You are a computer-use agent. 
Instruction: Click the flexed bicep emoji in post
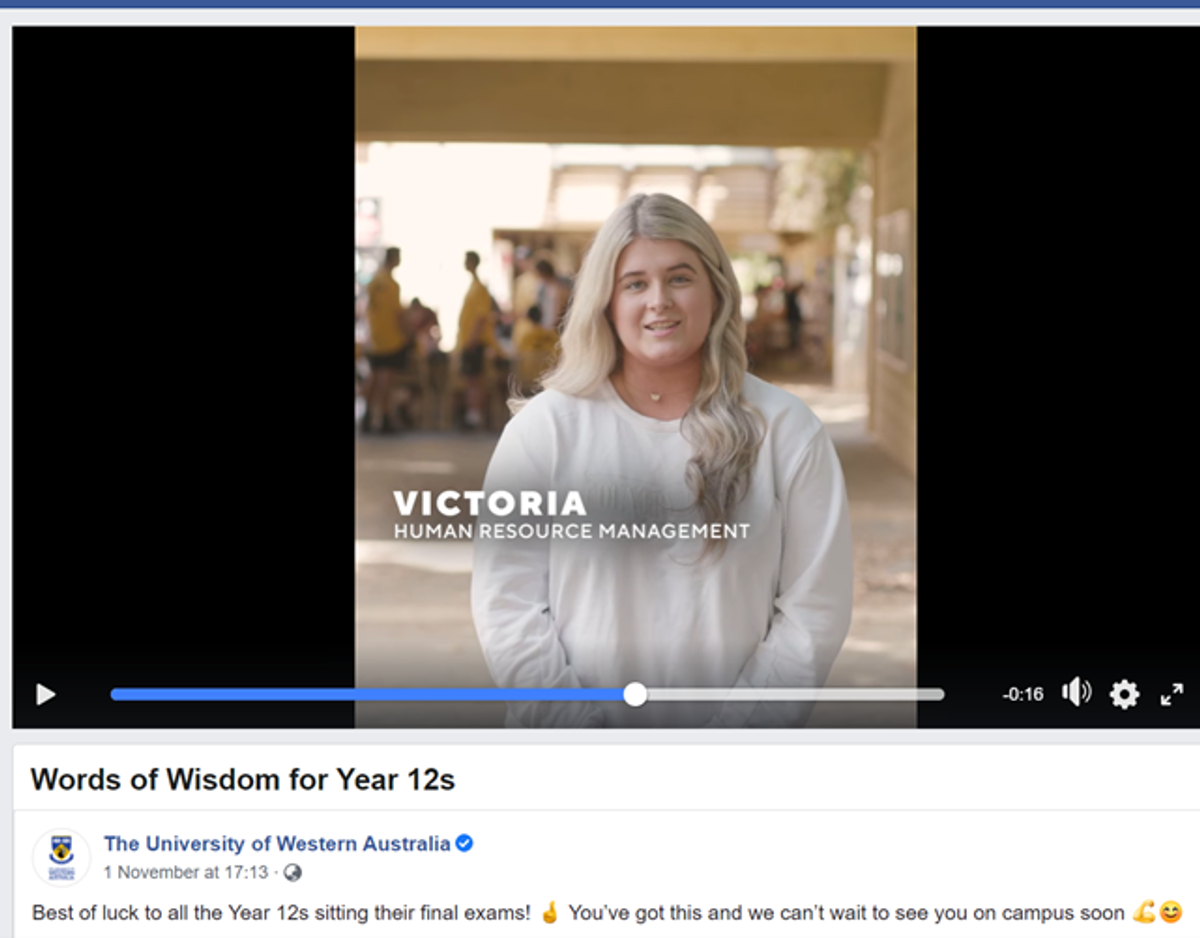(x=1144, y=912)
